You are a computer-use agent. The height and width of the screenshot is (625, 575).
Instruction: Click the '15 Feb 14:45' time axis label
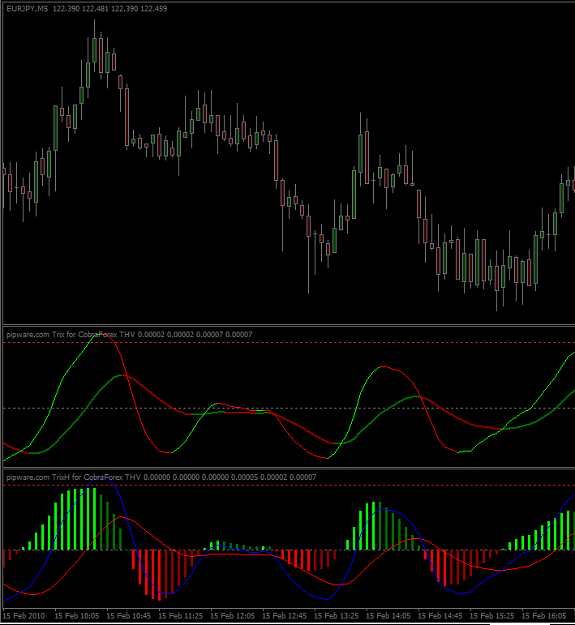coord(440,616)
